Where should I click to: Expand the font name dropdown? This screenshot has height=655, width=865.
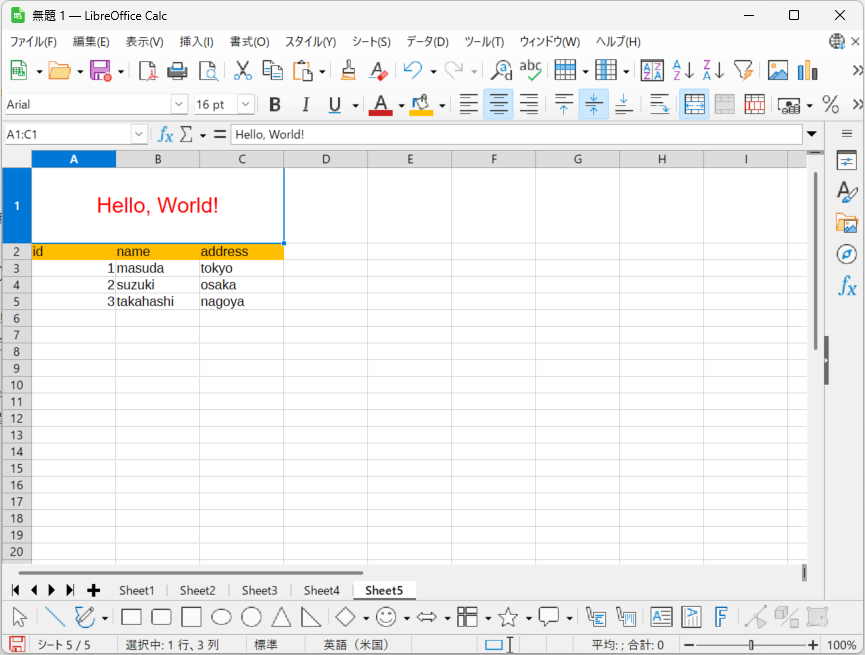(179, 104)
